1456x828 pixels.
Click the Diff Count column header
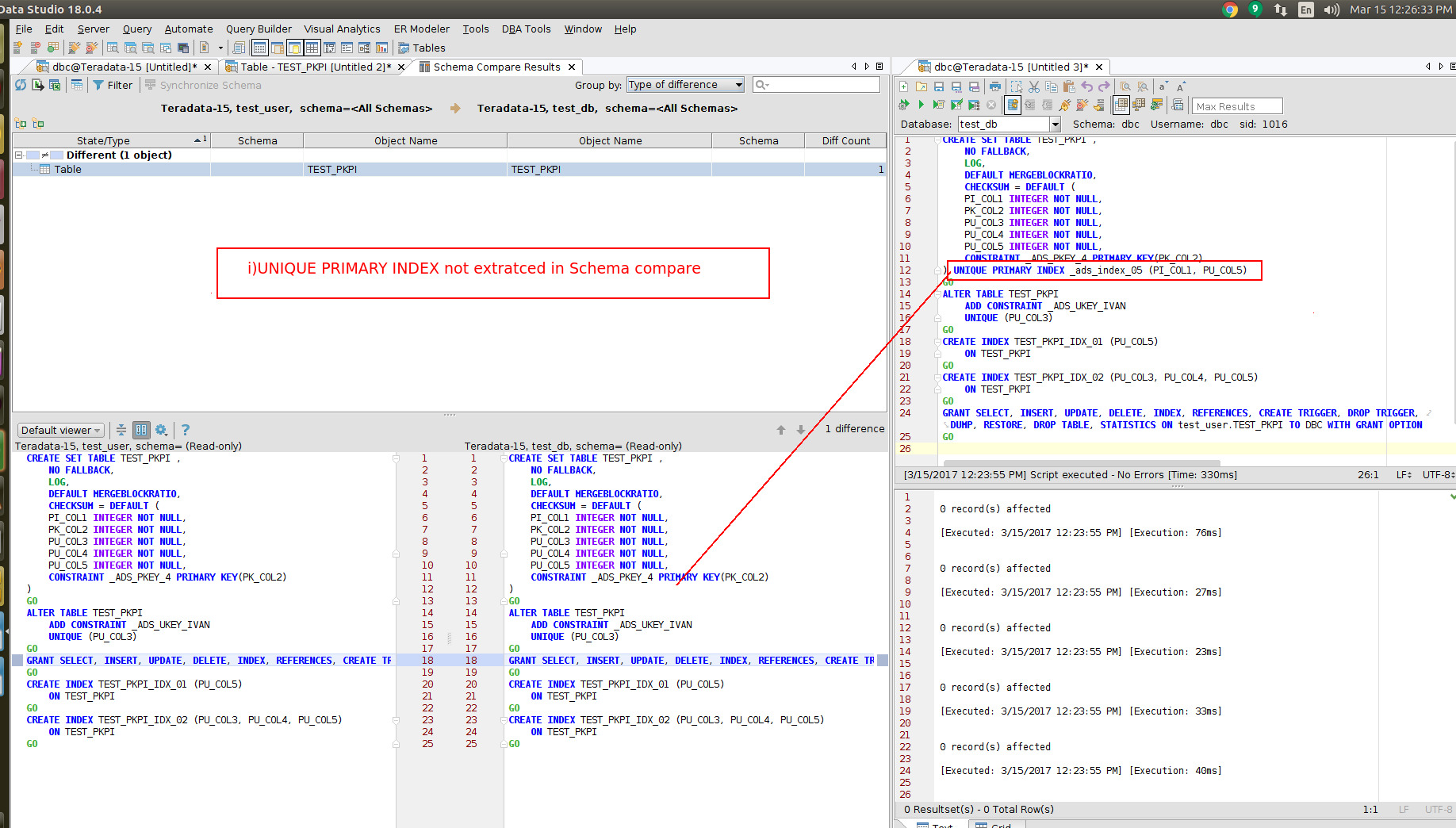pyautogui.click(x=846, y=140)
